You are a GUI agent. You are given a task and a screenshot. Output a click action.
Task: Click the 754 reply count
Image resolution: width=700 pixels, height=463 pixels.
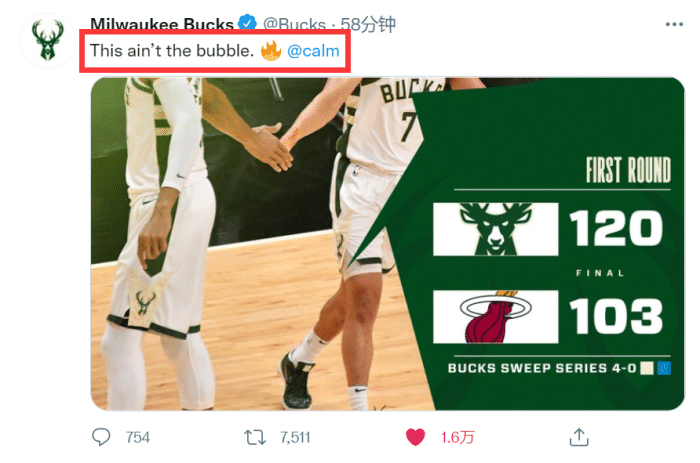pyautogui.click(x=137, y=437)
